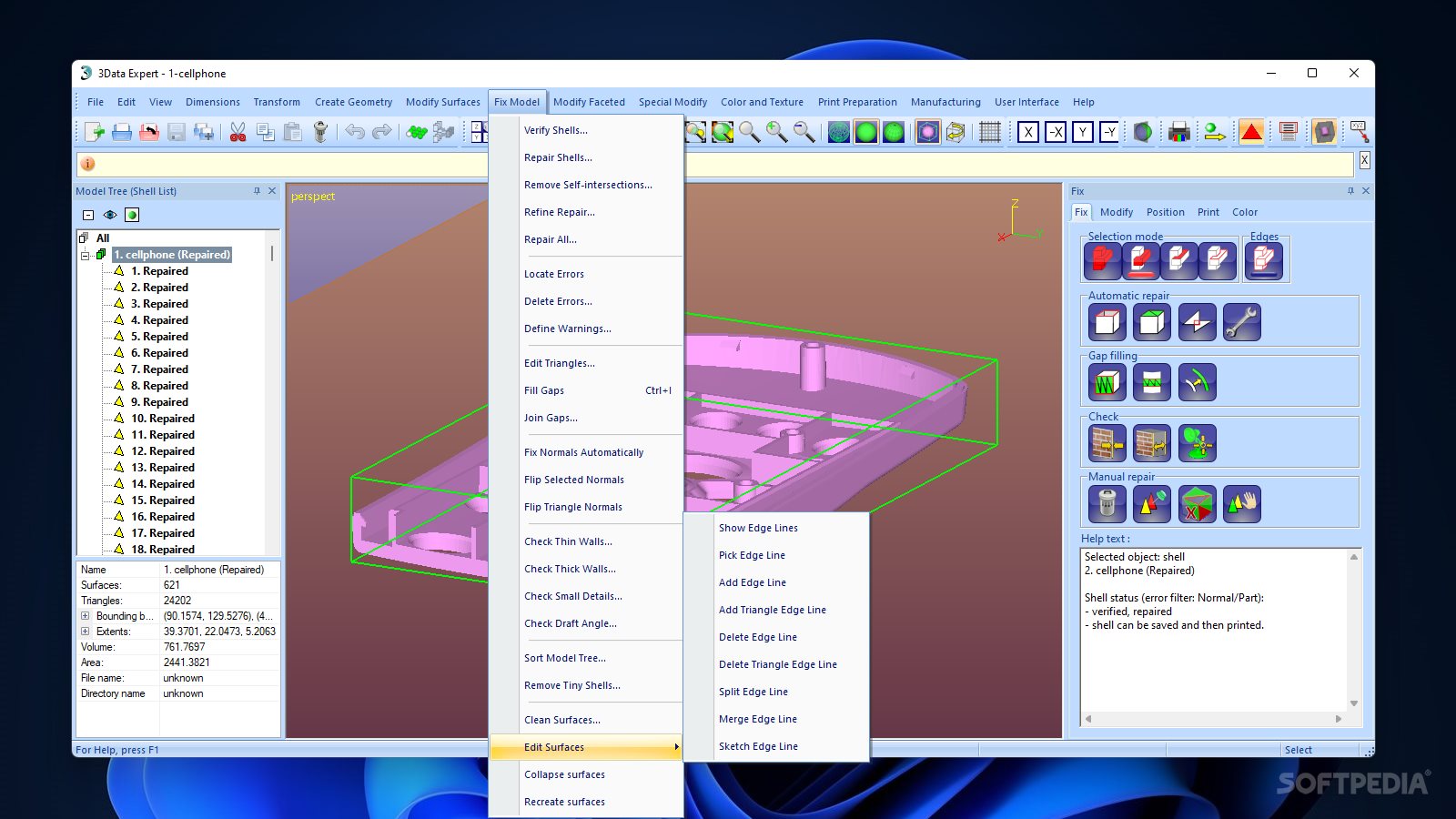
Task: Expand the Extents property row
Action: (x=86, y=632)
